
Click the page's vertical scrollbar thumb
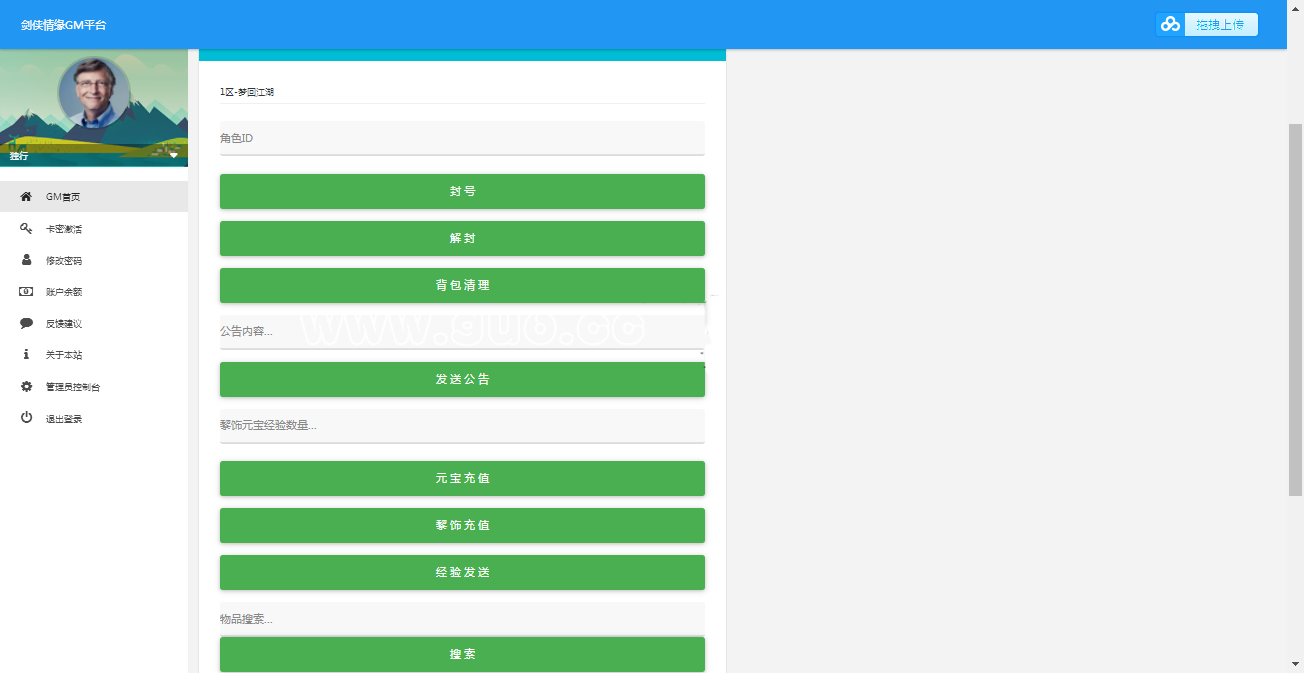click(x=1295, y=310)
